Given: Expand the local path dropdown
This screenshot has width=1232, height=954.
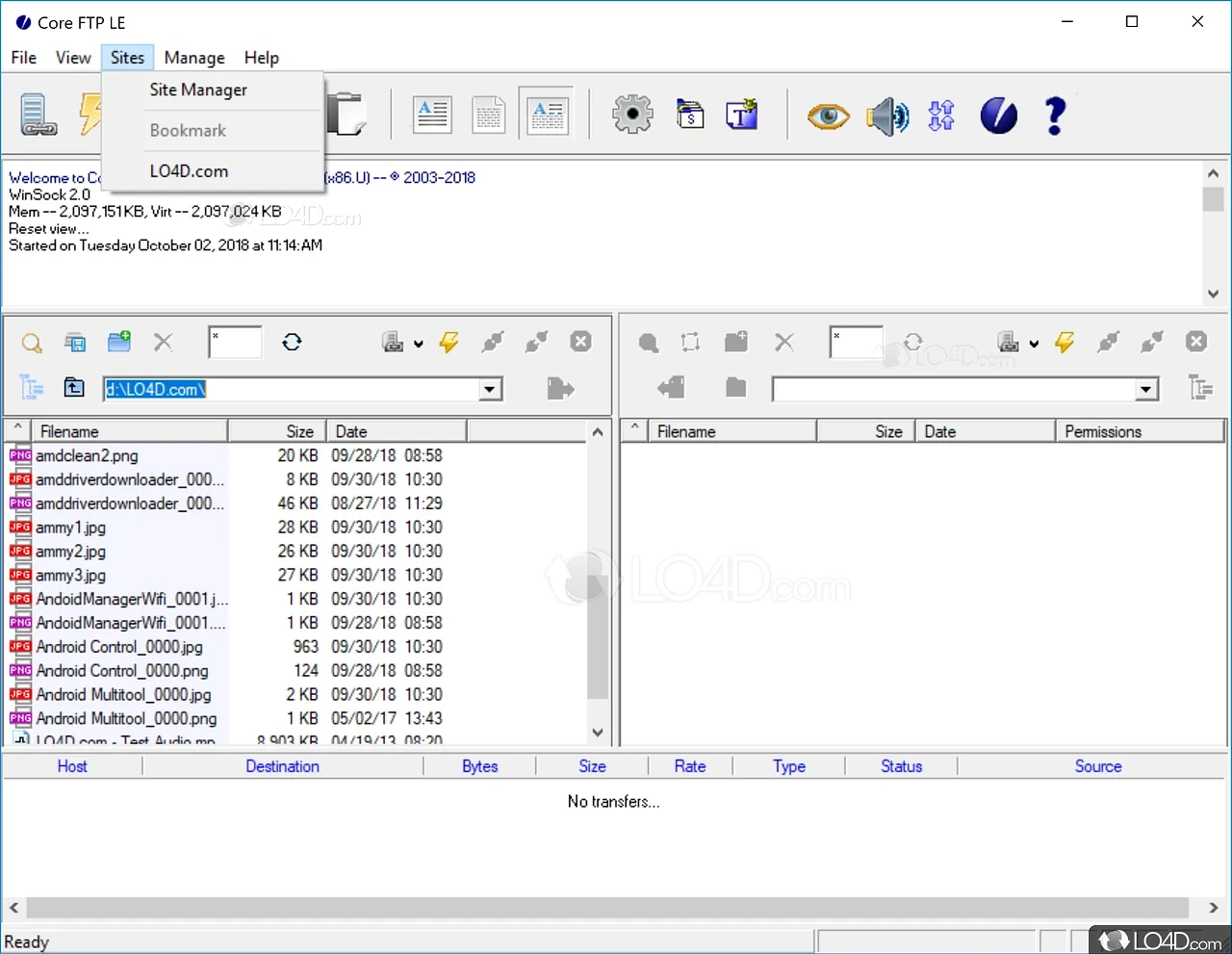Looking at the screenshot, I should 491,389.
